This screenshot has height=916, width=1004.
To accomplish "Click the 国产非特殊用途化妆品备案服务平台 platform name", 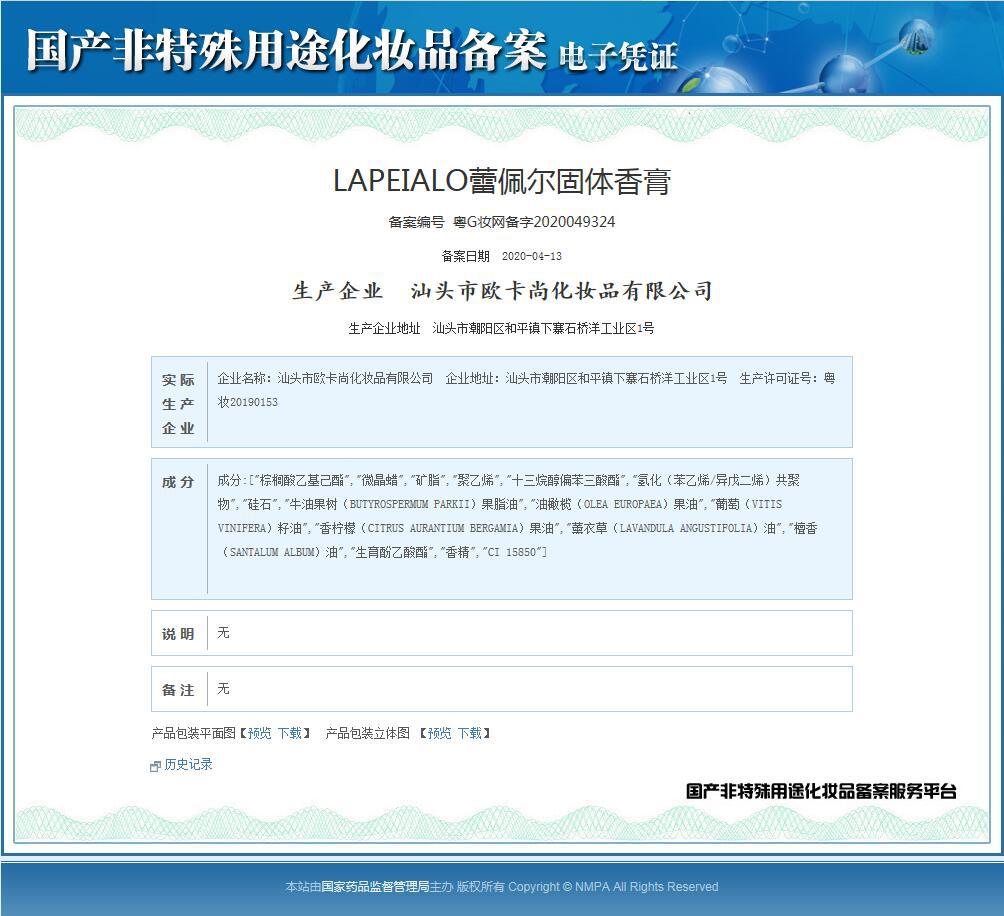I will point(822,789).
